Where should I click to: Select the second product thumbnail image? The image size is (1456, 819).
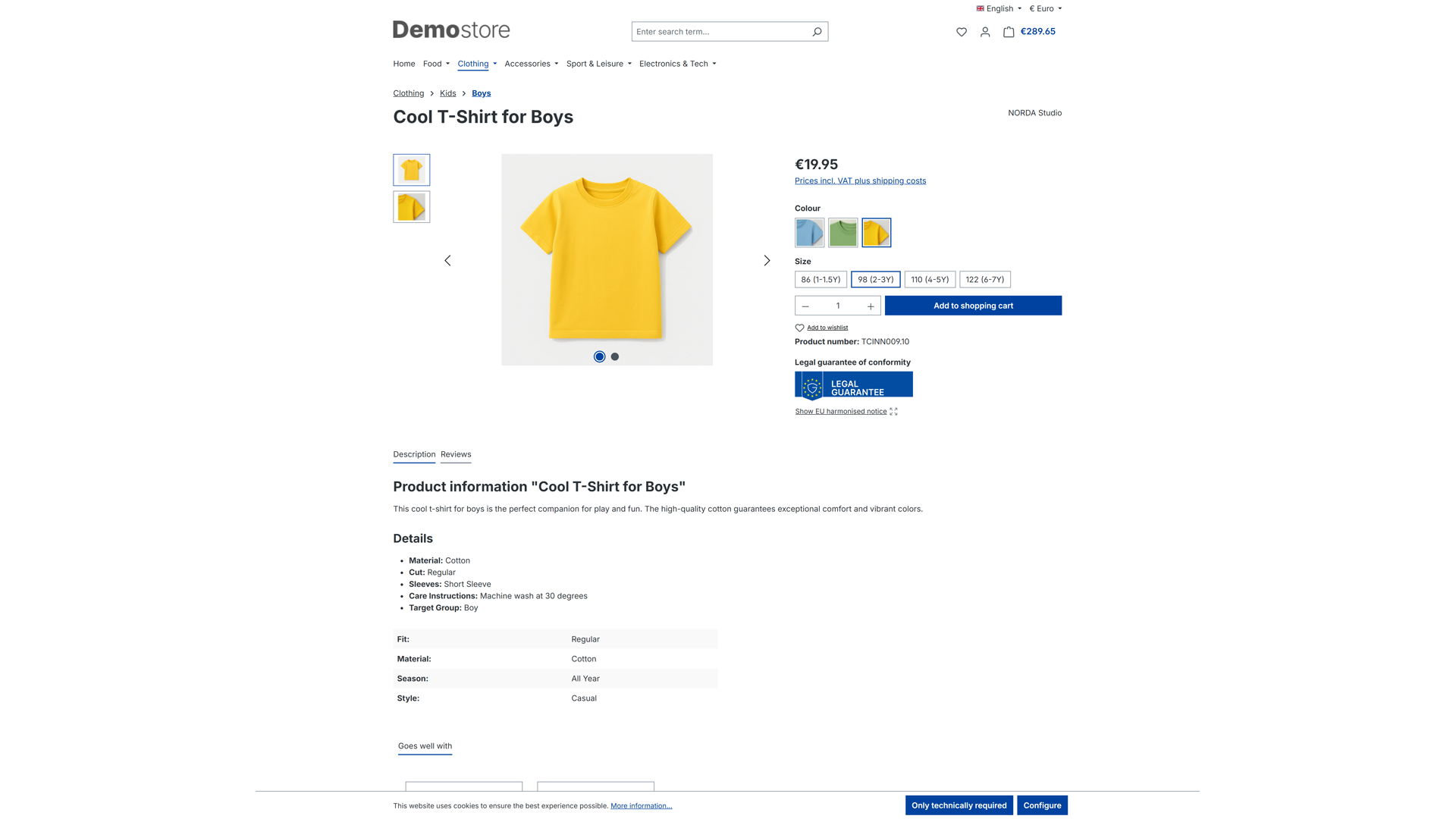coord(412,207)
